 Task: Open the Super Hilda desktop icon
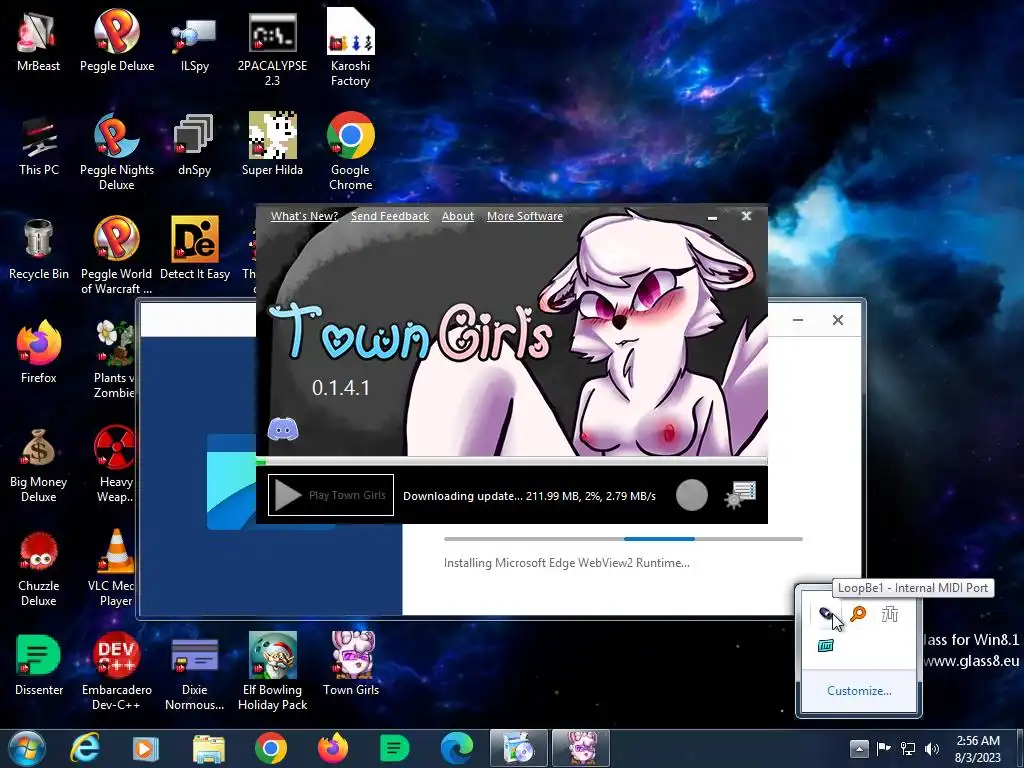click(x=272, y=145)
